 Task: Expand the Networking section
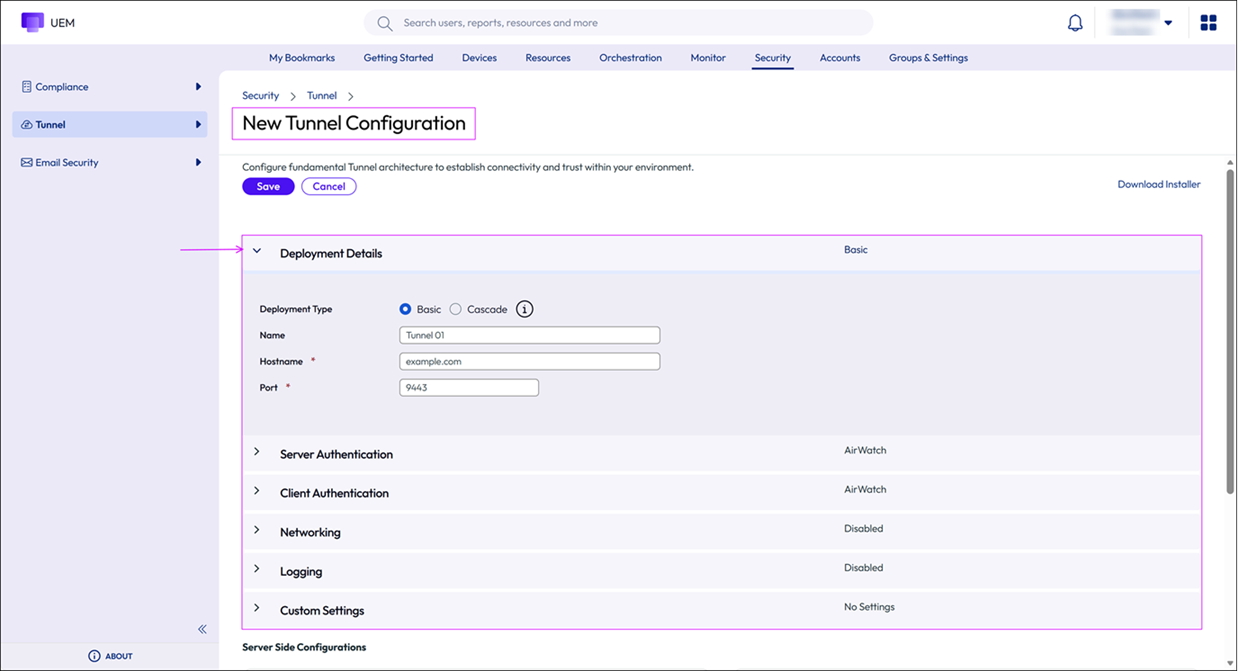coord(257,531)
